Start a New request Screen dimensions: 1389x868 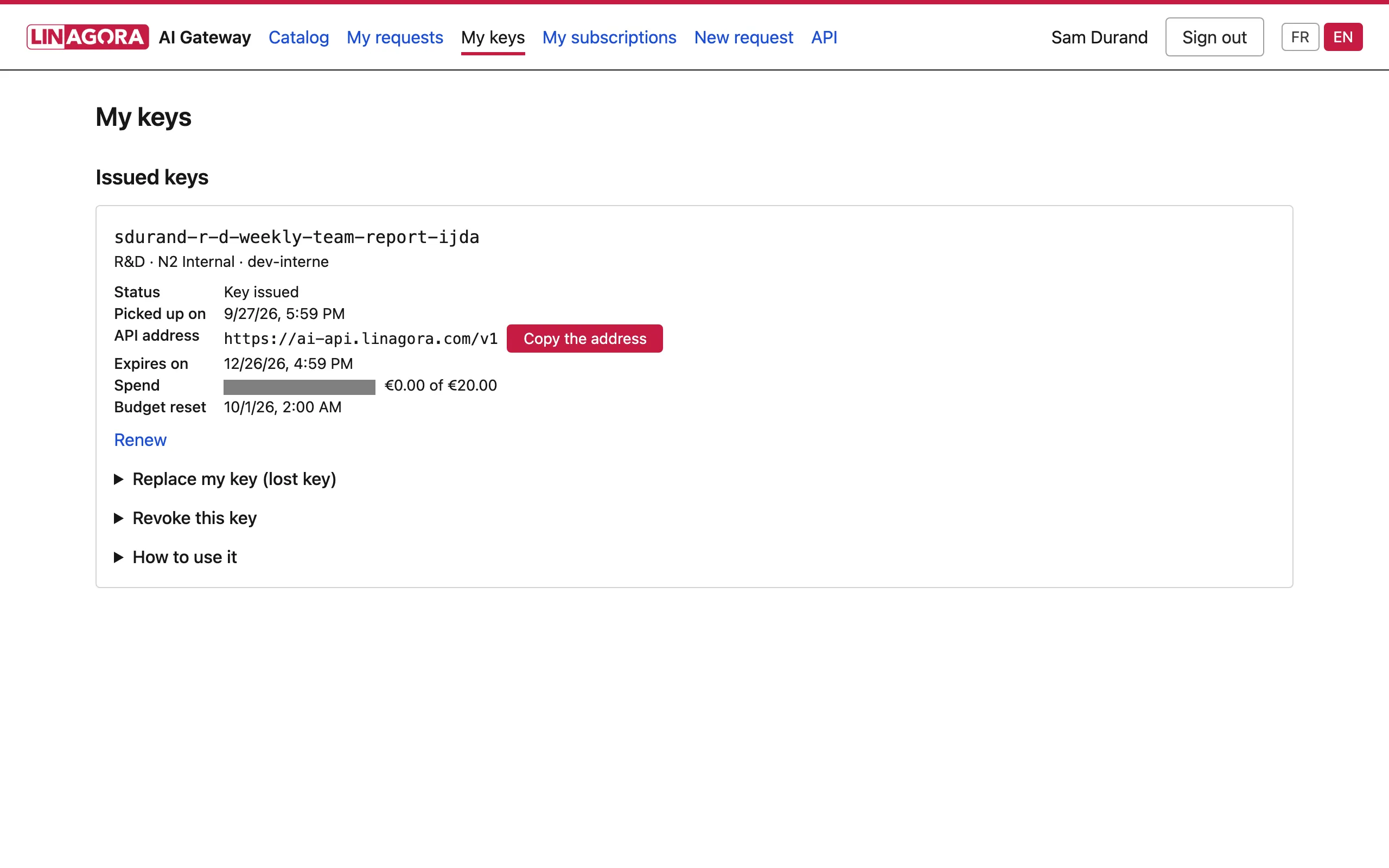tap(743, 37)
